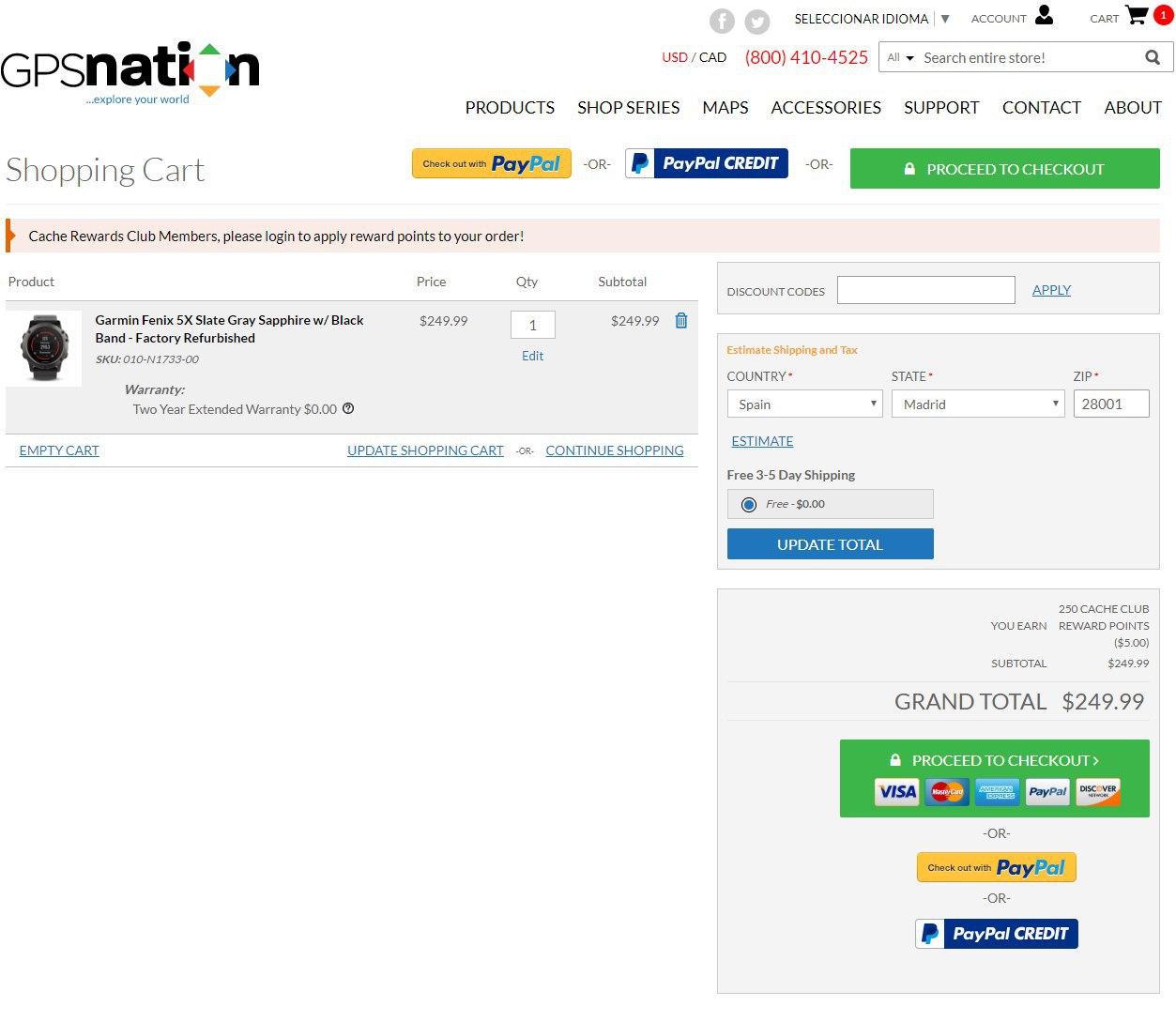Show warranty help question mark icon
The image size is (1176, 1022).
click(348, 408)
